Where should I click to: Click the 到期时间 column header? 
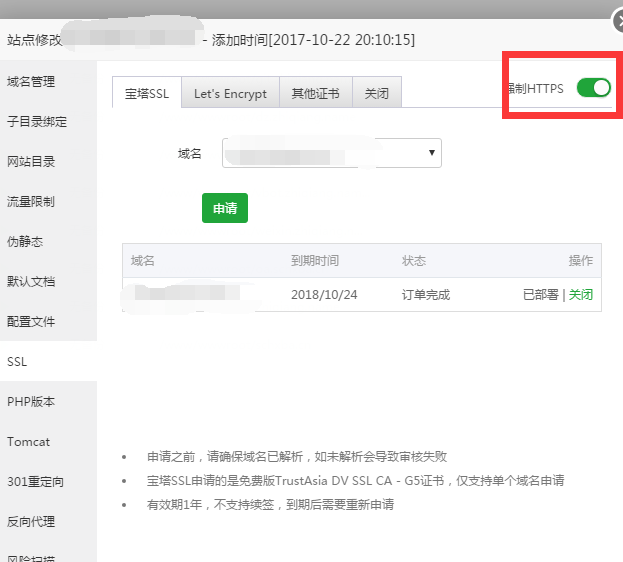tap(315, 261)
